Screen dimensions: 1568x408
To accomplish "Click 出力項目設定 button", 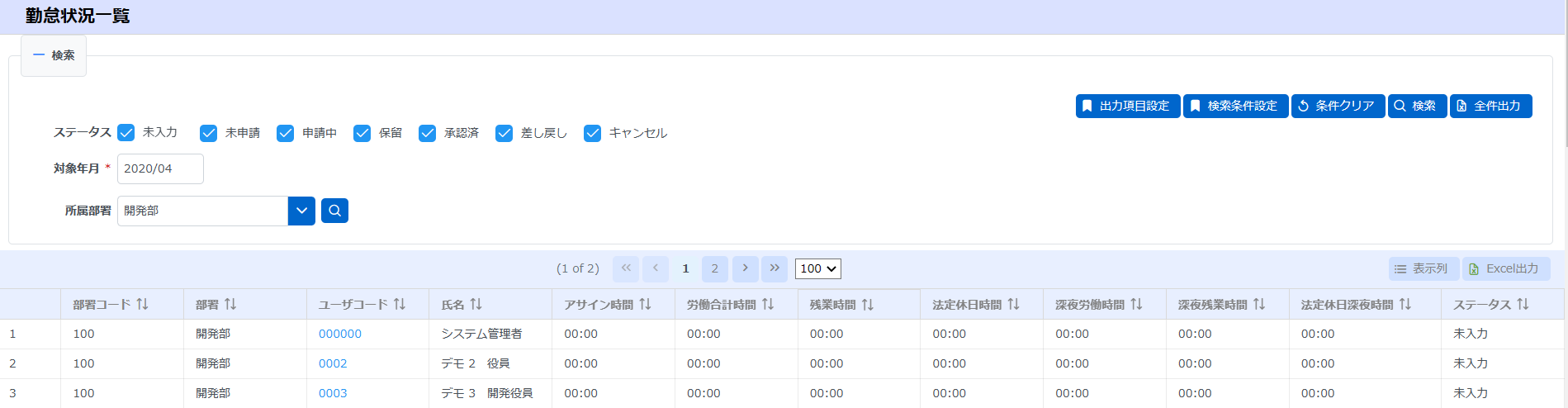I will [x=1128, y=106].
